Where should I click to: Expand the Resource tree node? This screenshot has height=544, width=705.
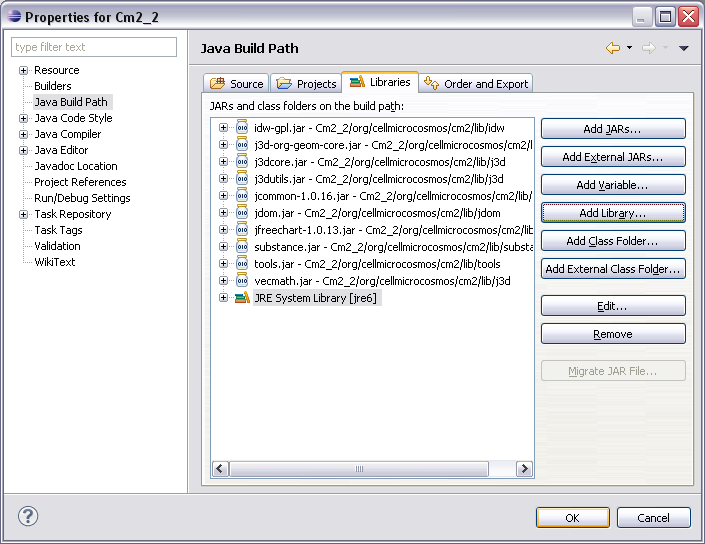pyautogui.click(x=23, y=70)
